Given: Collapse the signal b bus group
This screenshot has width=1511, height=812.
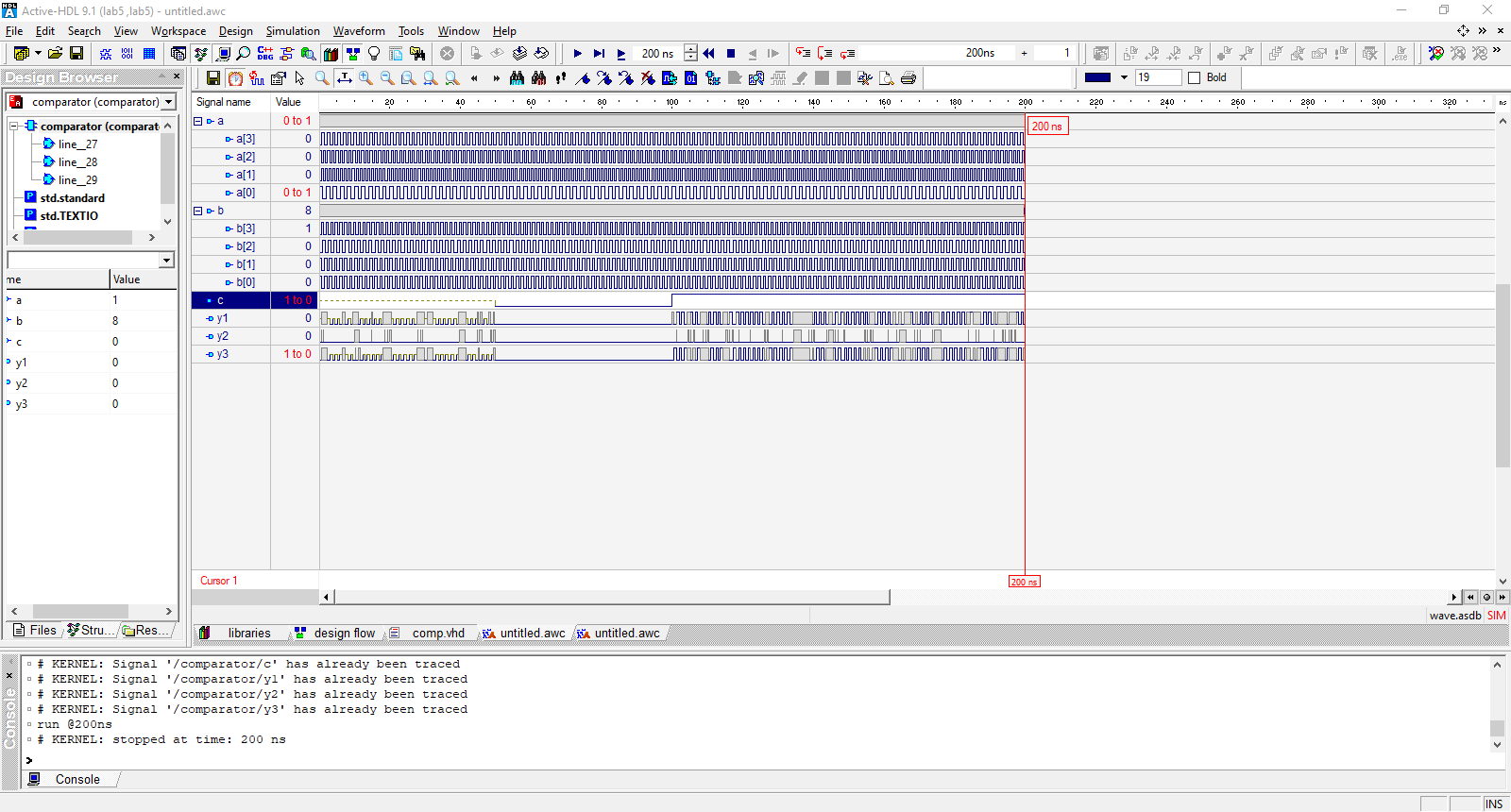Looking at the screenshot, I should click(x=198, y=211).
